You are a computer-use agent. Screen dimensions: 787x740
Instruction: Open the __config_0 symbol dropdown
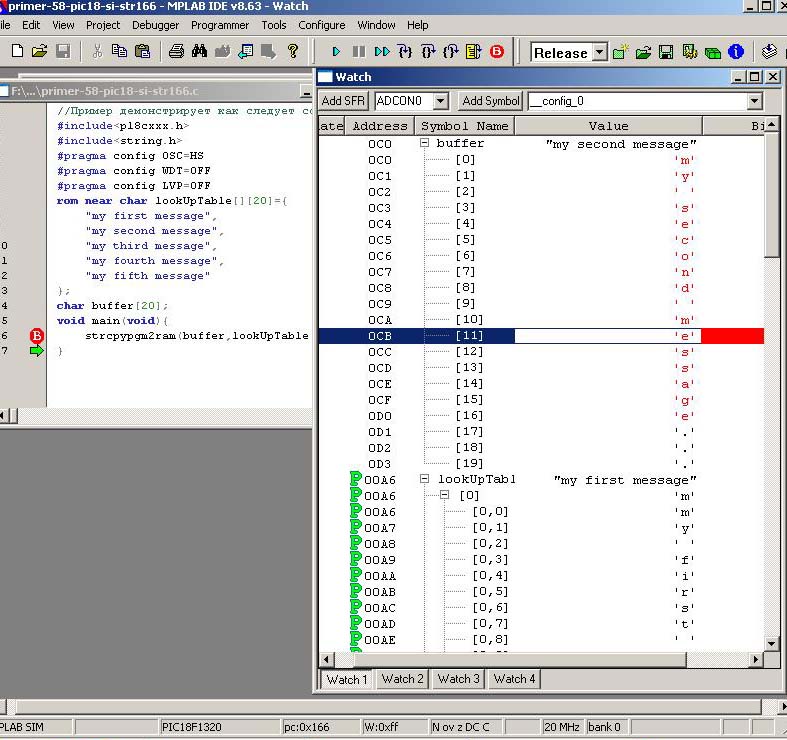(x=754, y=101)
